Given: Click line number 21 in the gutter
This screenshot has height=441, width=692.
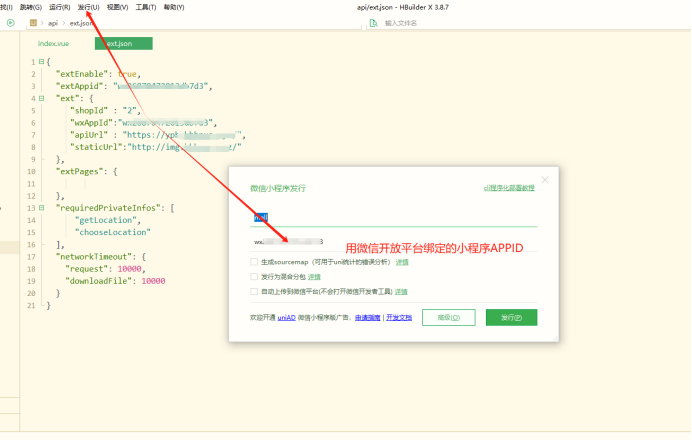Looking at the screenshot, I should click(31, 305).
